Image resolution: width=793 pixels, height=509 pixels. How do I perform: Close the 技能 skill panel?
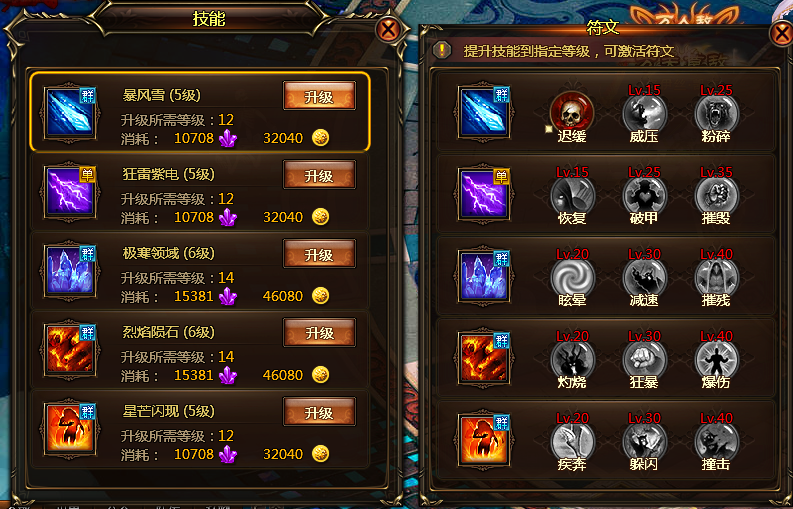click(388, 30)
